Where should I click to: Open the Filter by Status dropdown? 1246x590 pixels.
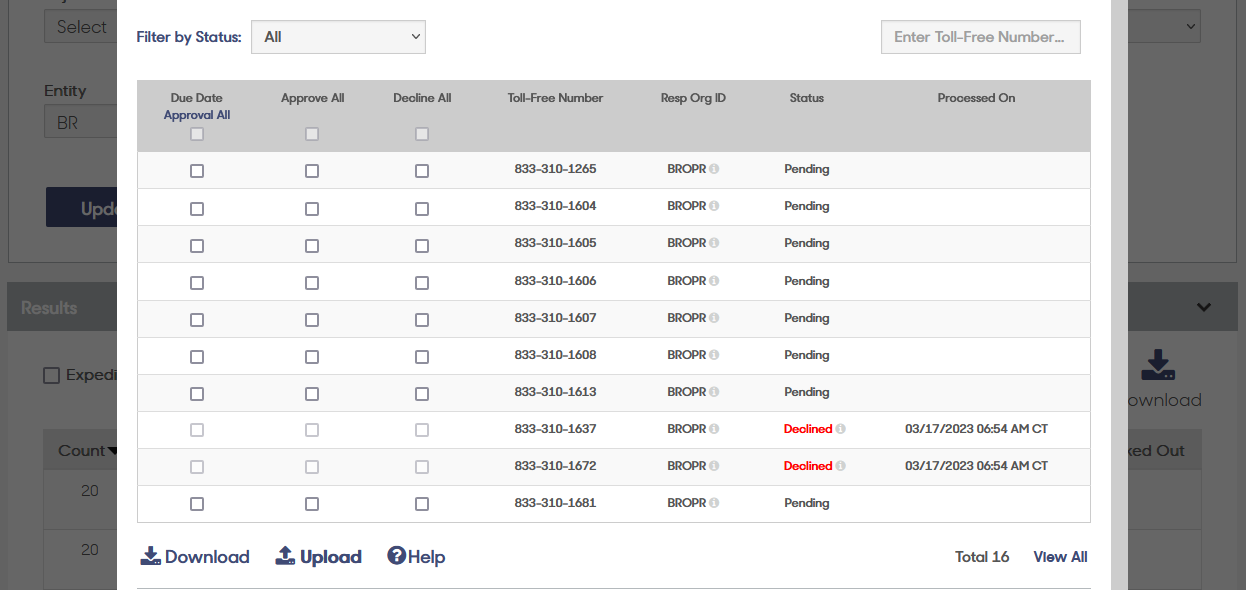point(338,36)
